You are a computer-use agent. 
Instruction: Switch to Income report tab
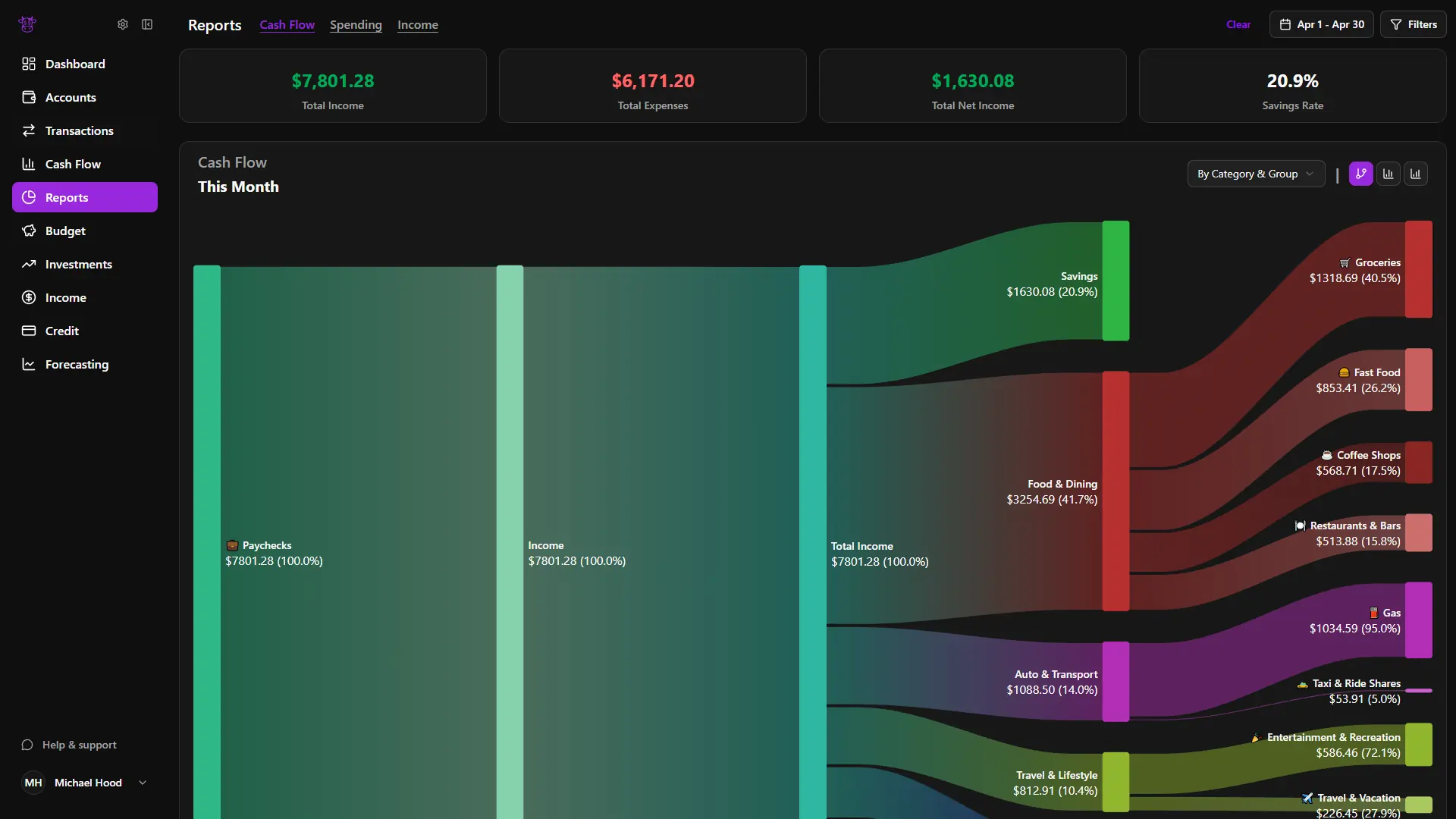[418, 24]
